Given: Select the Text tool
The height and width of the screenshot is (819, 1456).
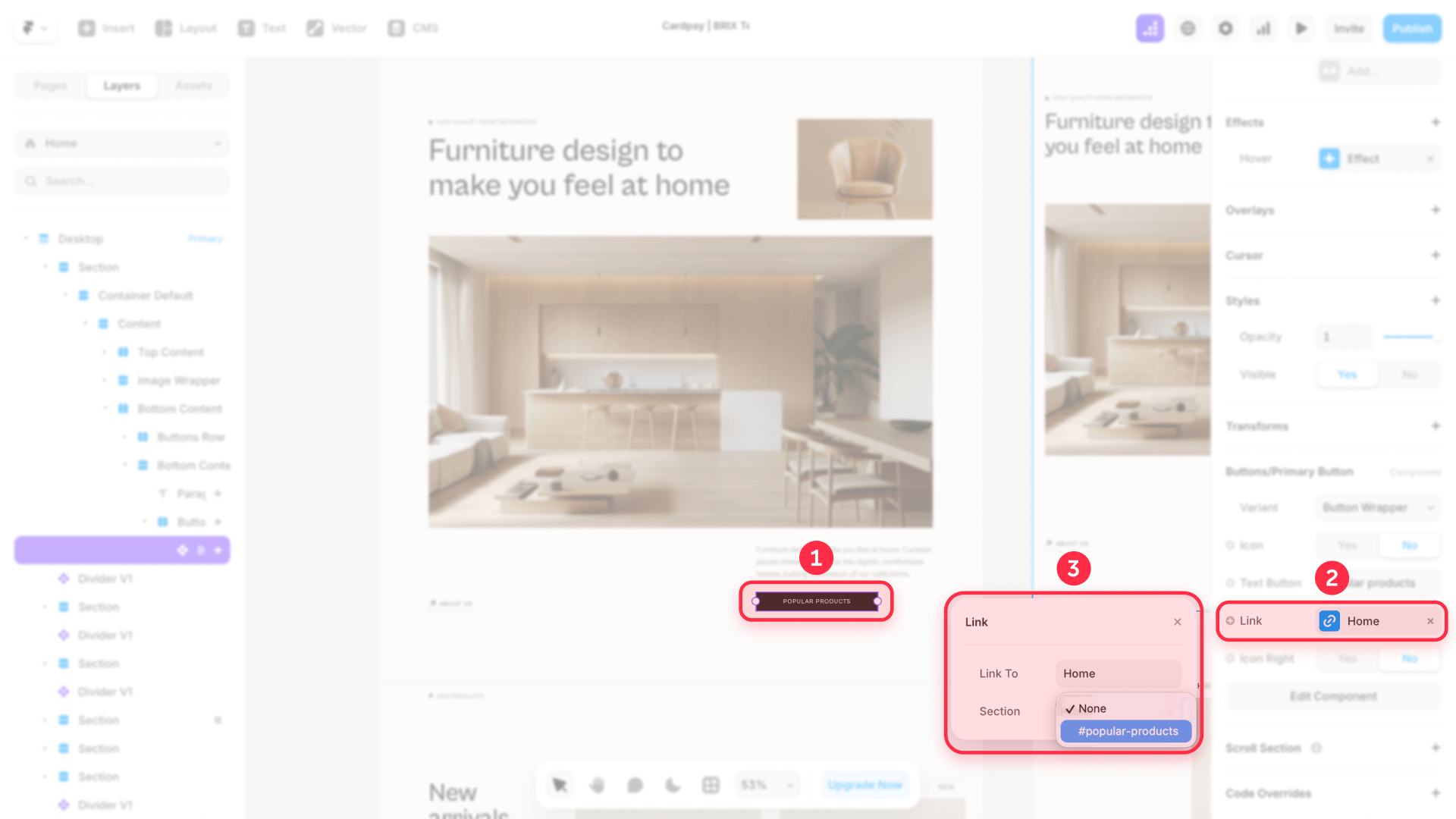Looking at the screenshot, I should point(262,28).
